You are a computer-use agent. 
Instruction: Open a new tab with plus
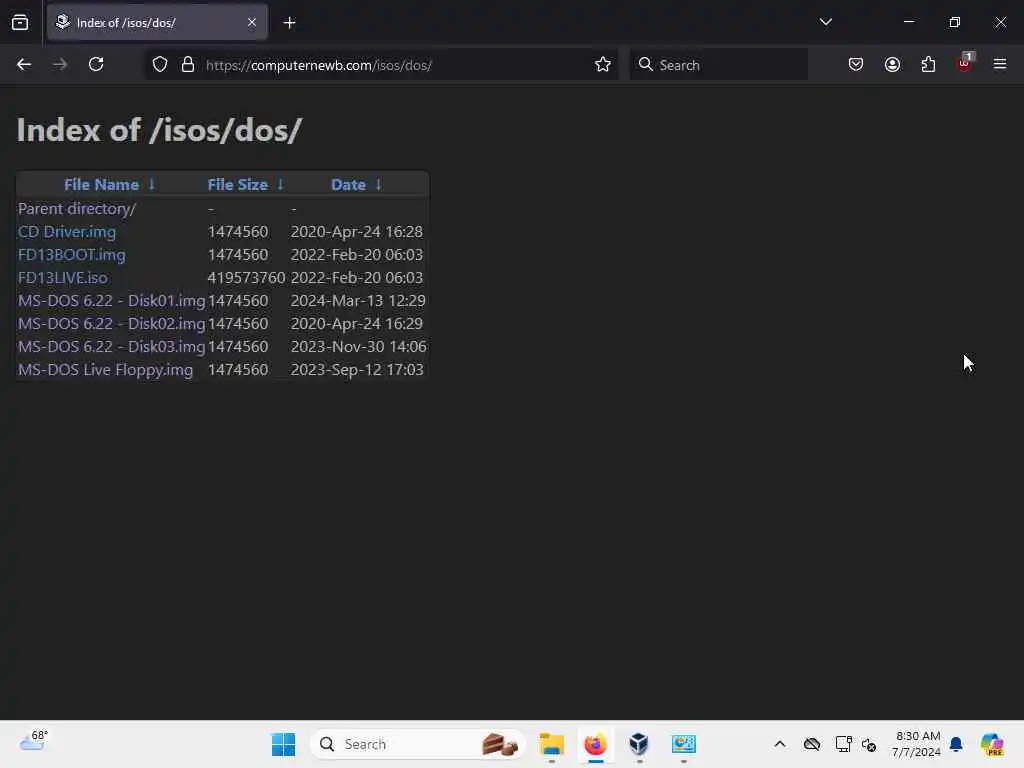[x=289, y=23]
